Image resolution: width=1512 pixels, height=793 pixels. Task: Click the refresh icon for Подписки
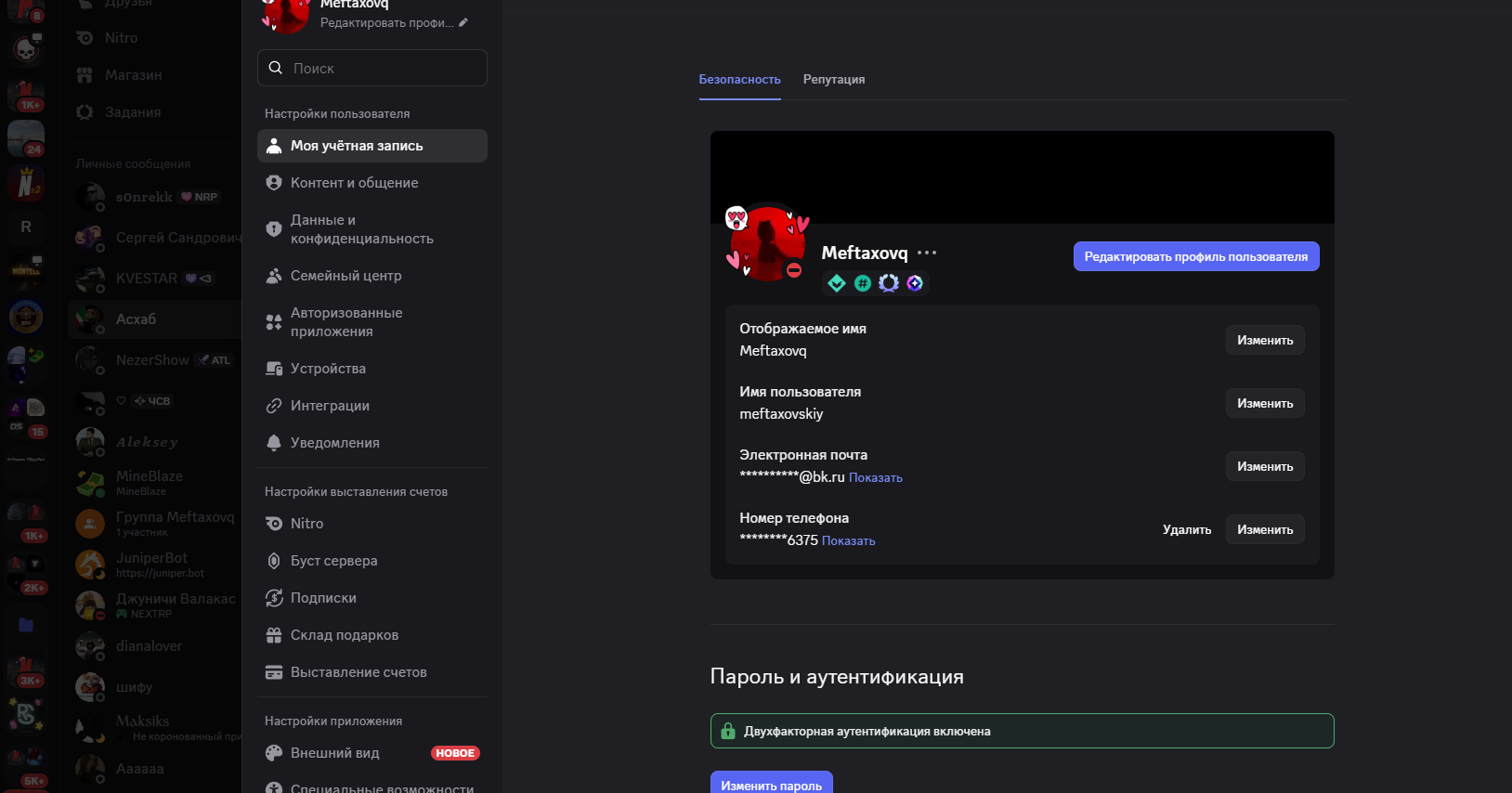click(x=274, y=598)
